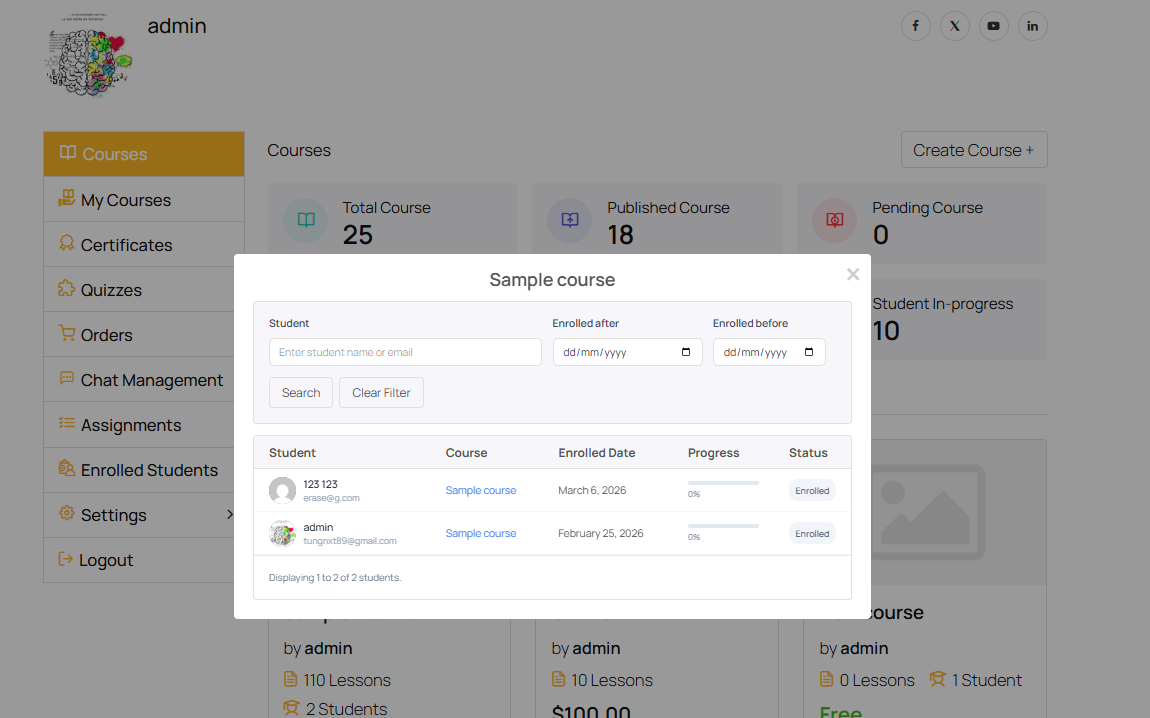The width and height of the screenshot is (1150, 718).
Task: Go to Chat Management in sidebar
Action: point(151,380)
